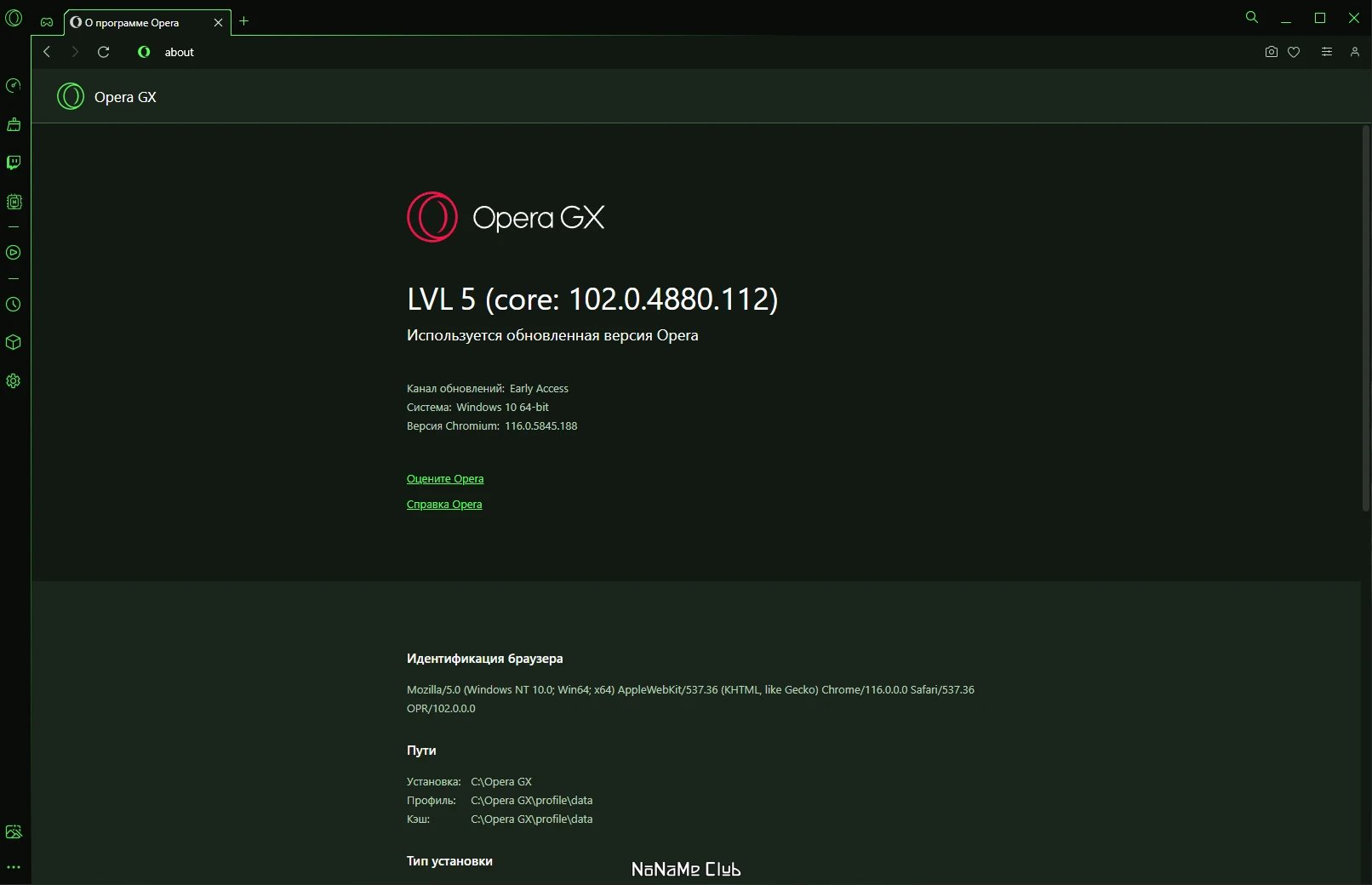Open GX Corner gamepad tab

point(47,22)
